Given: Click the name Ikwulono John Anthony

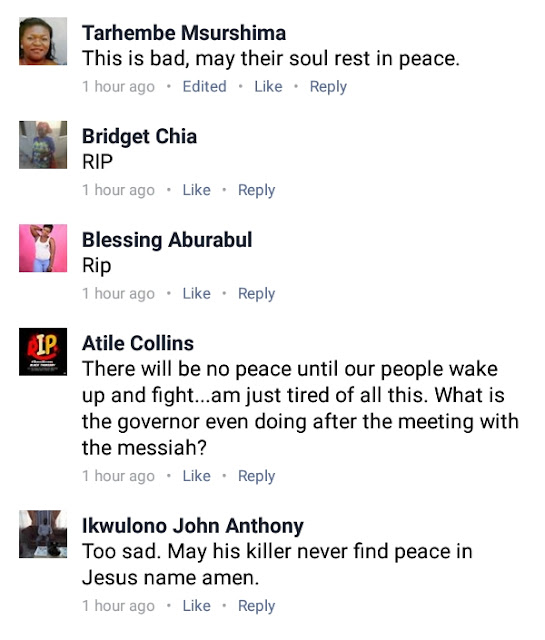Looking at the screenshot, I should (193, 526).
